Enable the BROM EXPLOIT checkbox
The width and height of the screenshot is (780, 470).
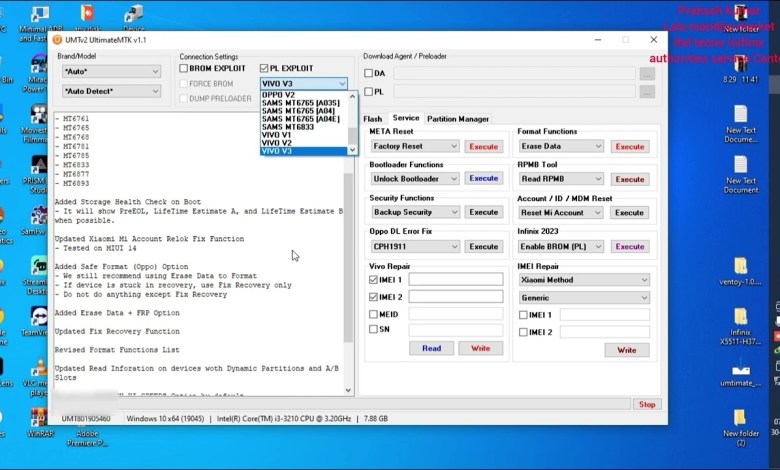point(184,68)
